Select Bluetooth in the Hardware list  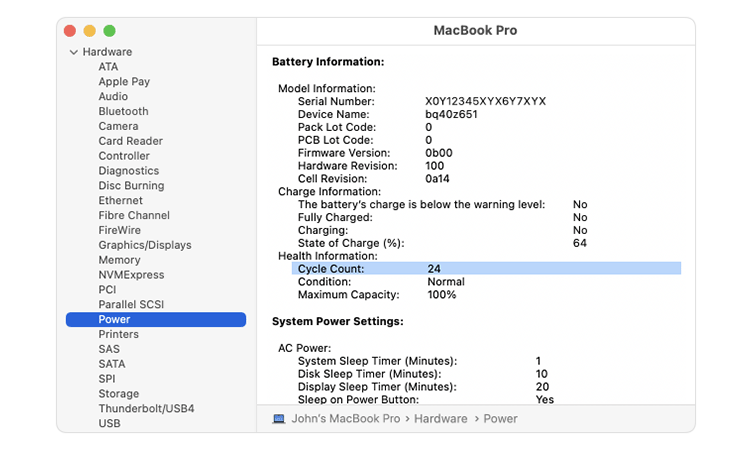123,111
